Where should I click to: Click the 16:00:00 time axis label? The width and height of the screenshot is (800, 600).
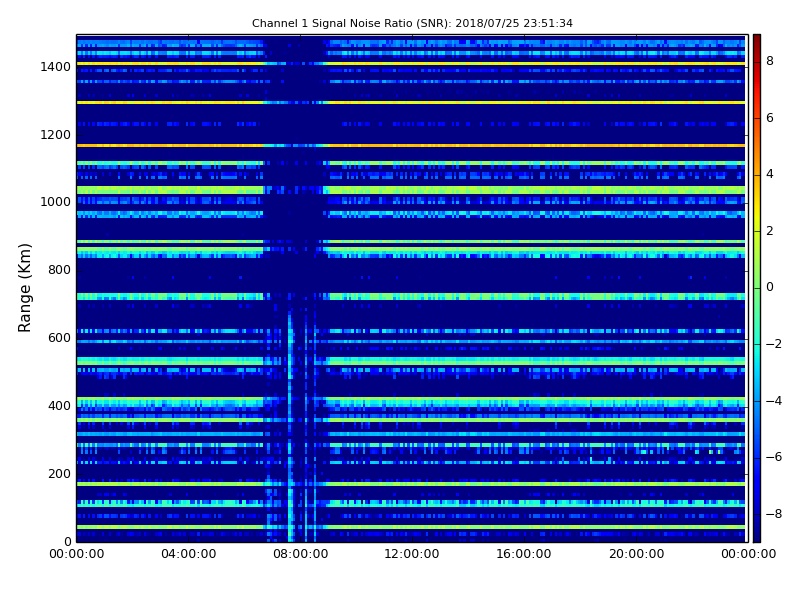point(524,554)
